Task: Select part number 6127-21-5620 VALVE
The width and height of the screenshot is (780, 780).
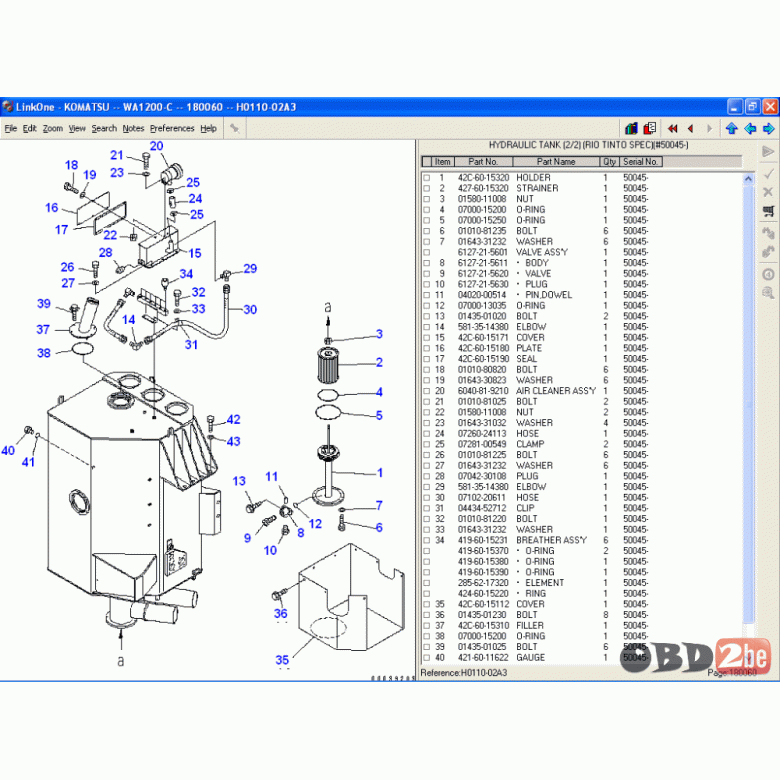Action: click(483, 274)
